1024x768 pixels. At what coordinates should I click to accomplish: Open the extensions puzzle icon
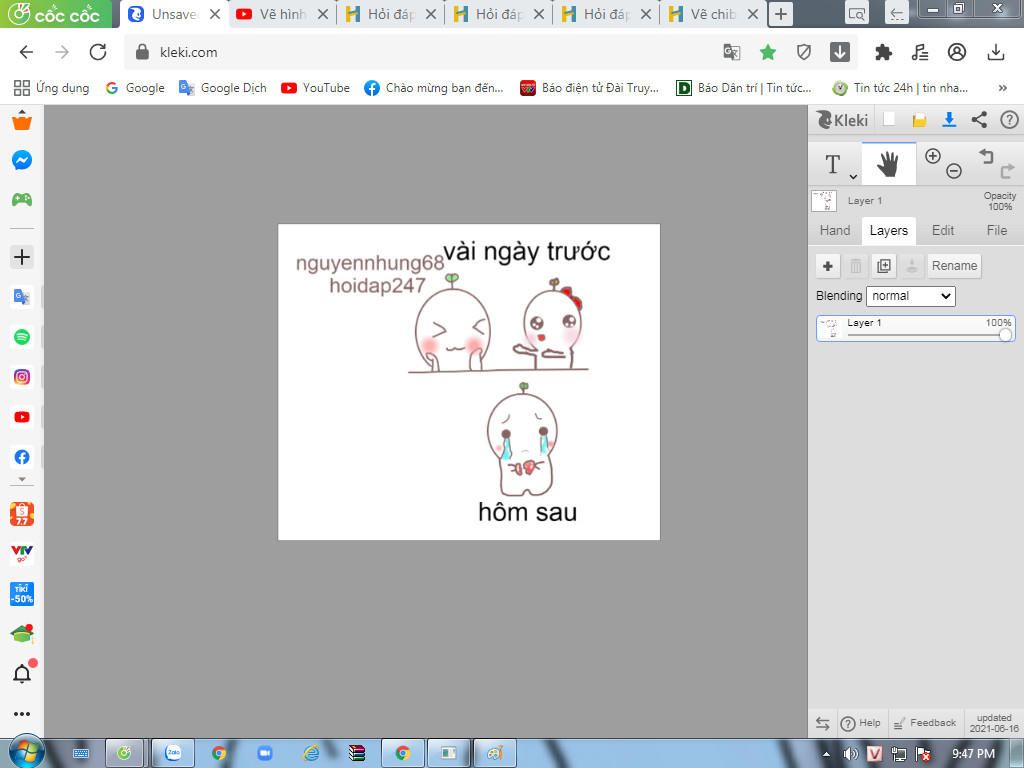pos(884,52)
